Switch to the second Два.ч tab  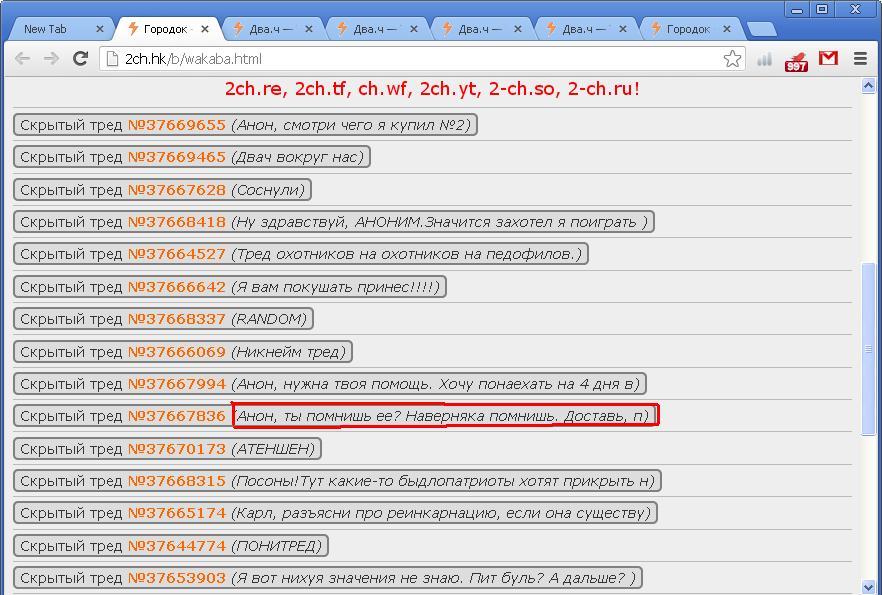[377, 29]
